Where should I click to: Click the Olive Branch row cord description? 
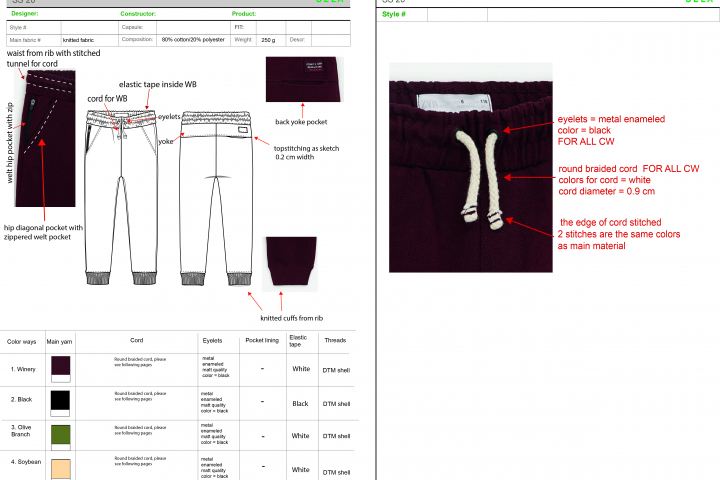140,430
